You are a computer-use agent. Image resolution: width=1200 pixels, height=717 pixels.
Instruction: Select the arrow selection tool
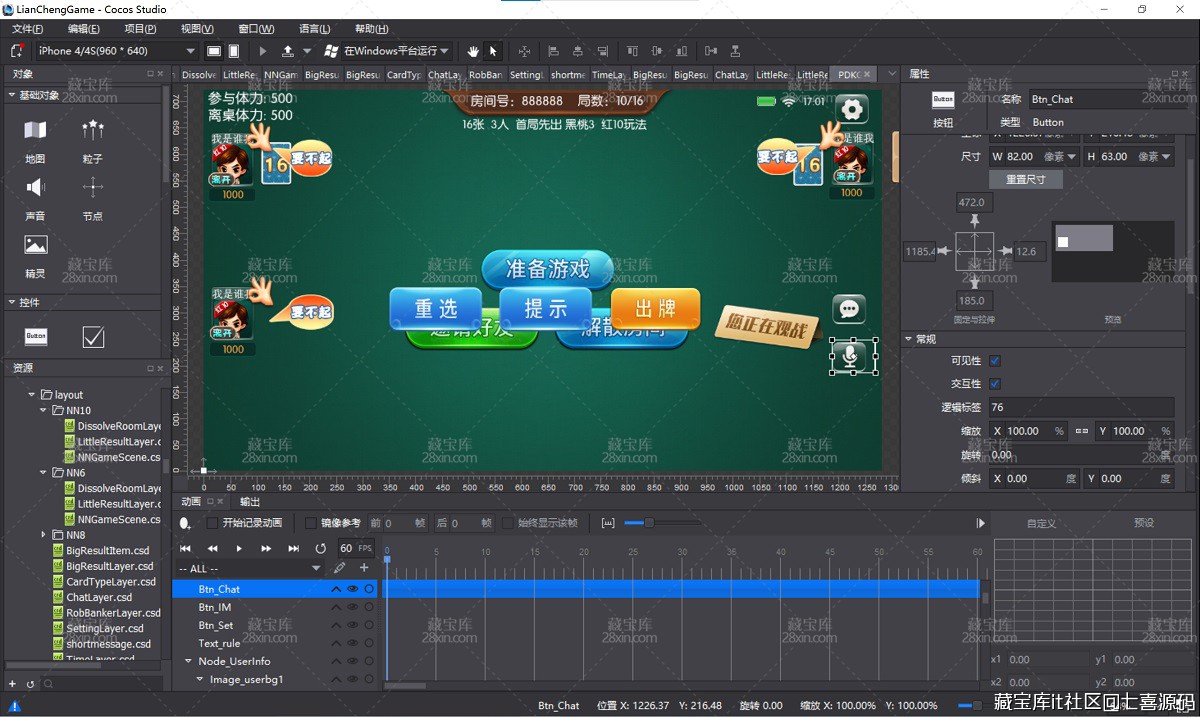point(493,51)
